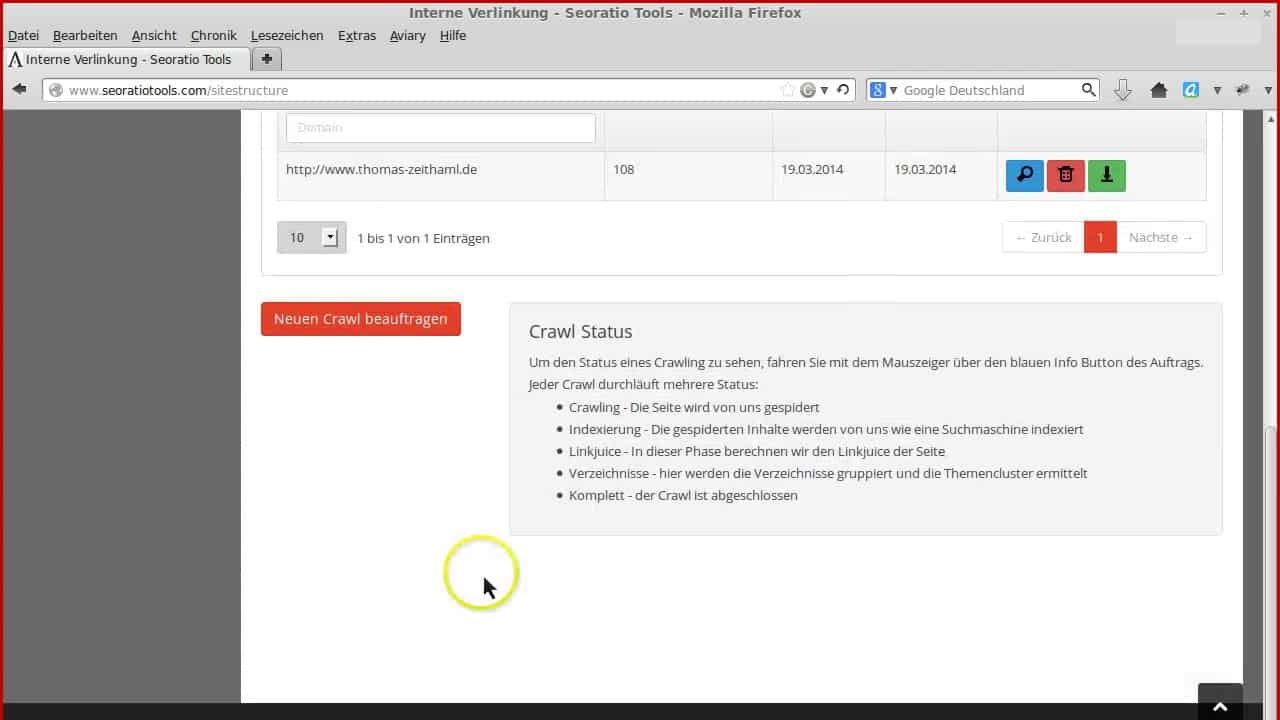The height and width of the screenshot is (720, 1280).
Task: Click the Neuen Crawl beauftragen button
Action: click(x=361, y=319)
